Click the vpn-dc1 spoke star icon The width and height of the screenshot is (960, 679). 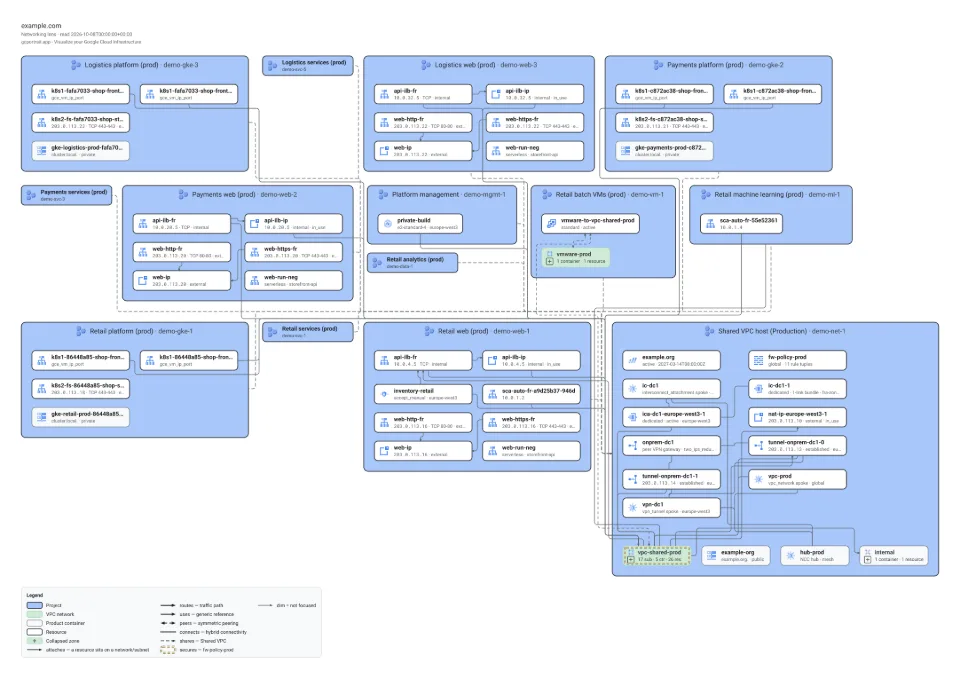click(632, 508)
